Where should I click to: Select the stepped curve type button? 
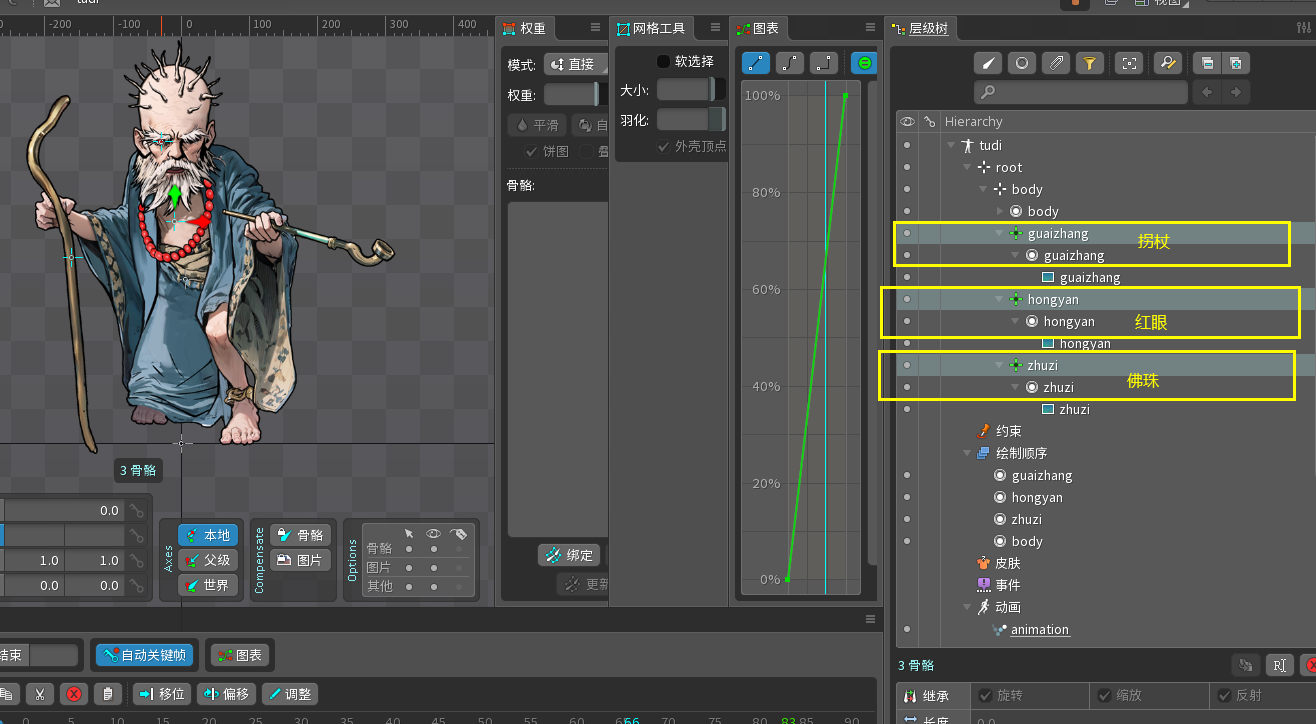[824, 63]
